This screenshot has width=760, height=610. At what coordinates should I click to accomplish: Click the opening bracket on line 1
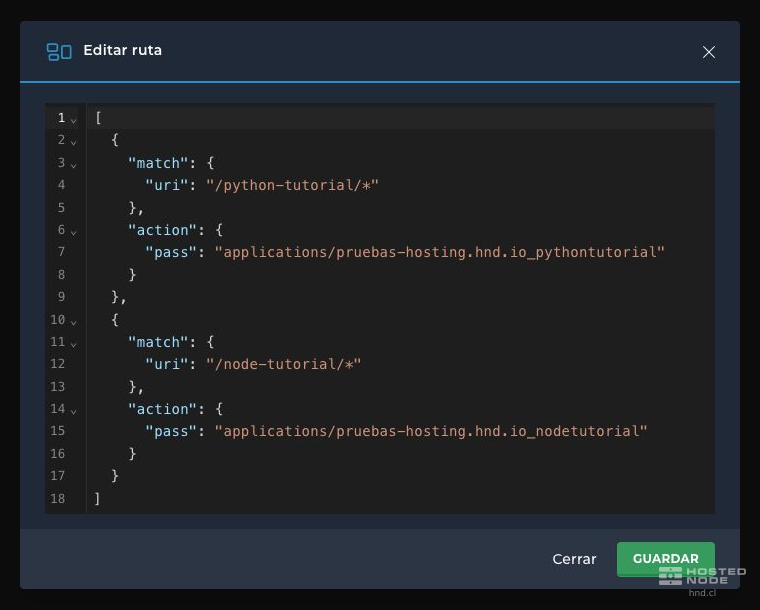pyautogui.click(x=98, y=118)
